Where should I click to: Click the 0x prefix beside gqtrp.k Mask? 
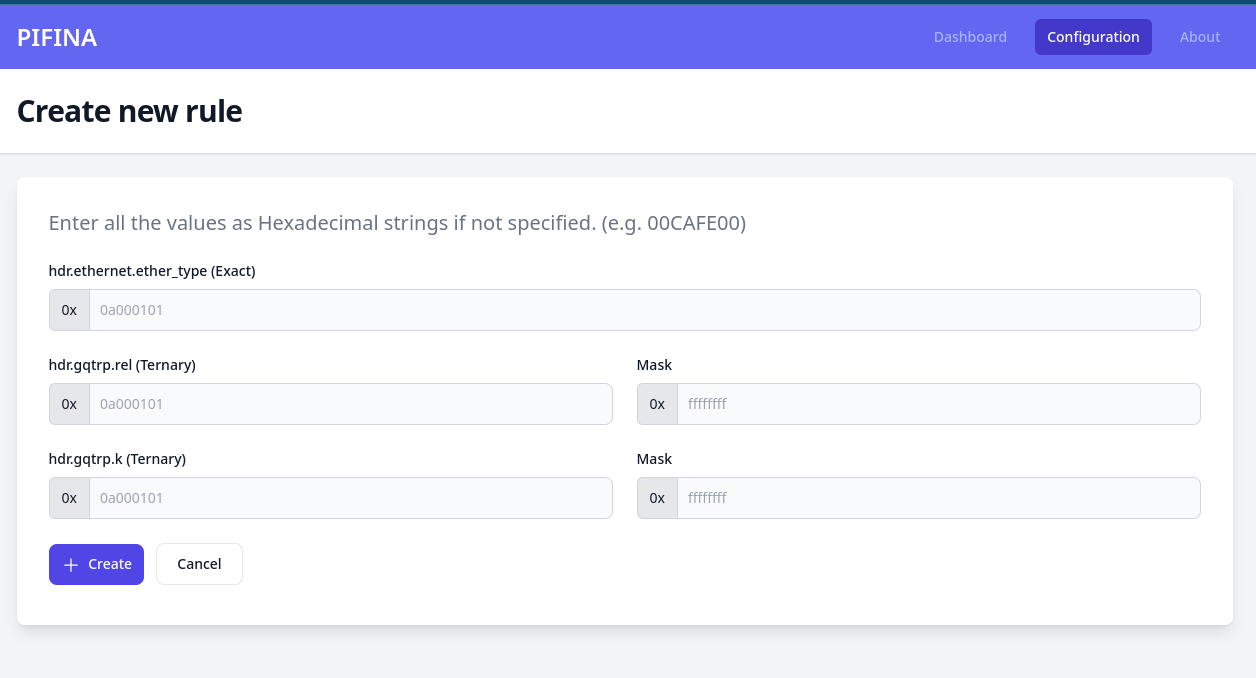(x=657, y=497)
